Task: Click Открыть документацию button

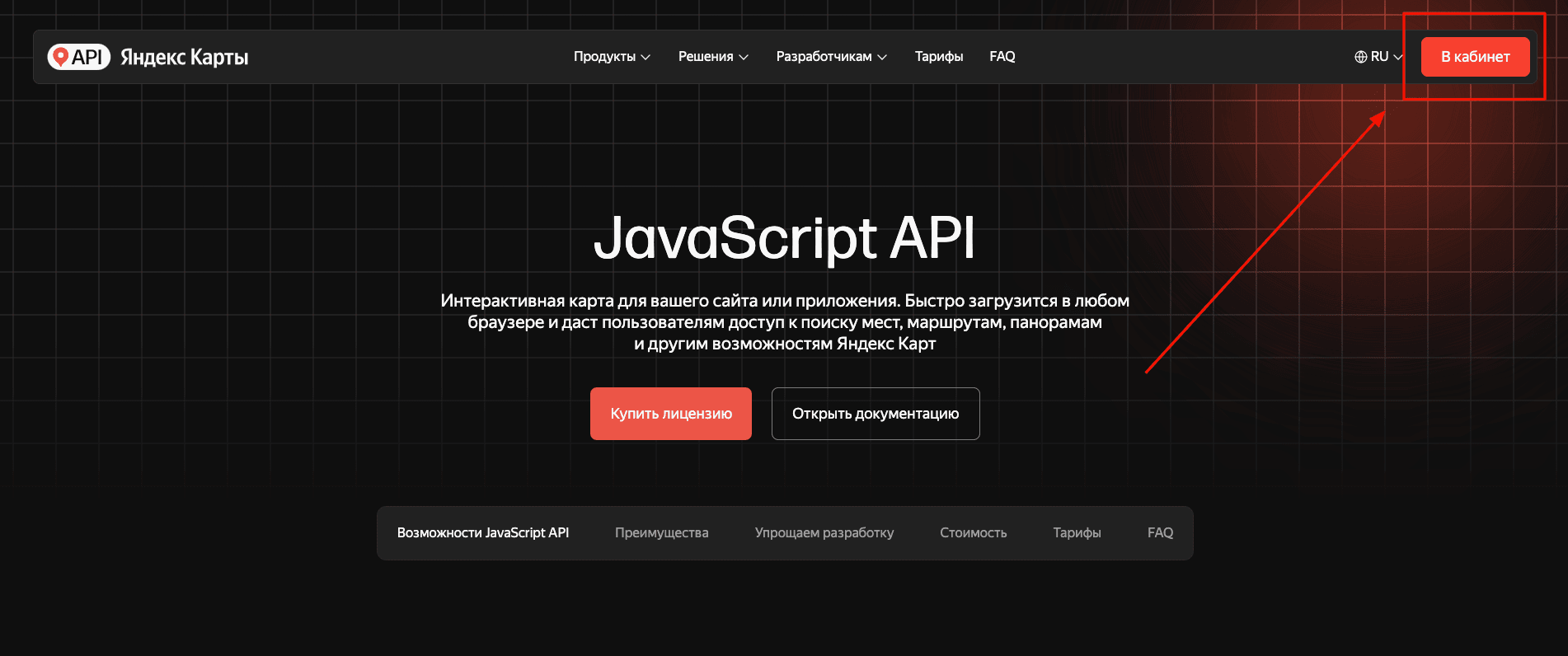Action: pyautogui.click(x=876, y=414)
